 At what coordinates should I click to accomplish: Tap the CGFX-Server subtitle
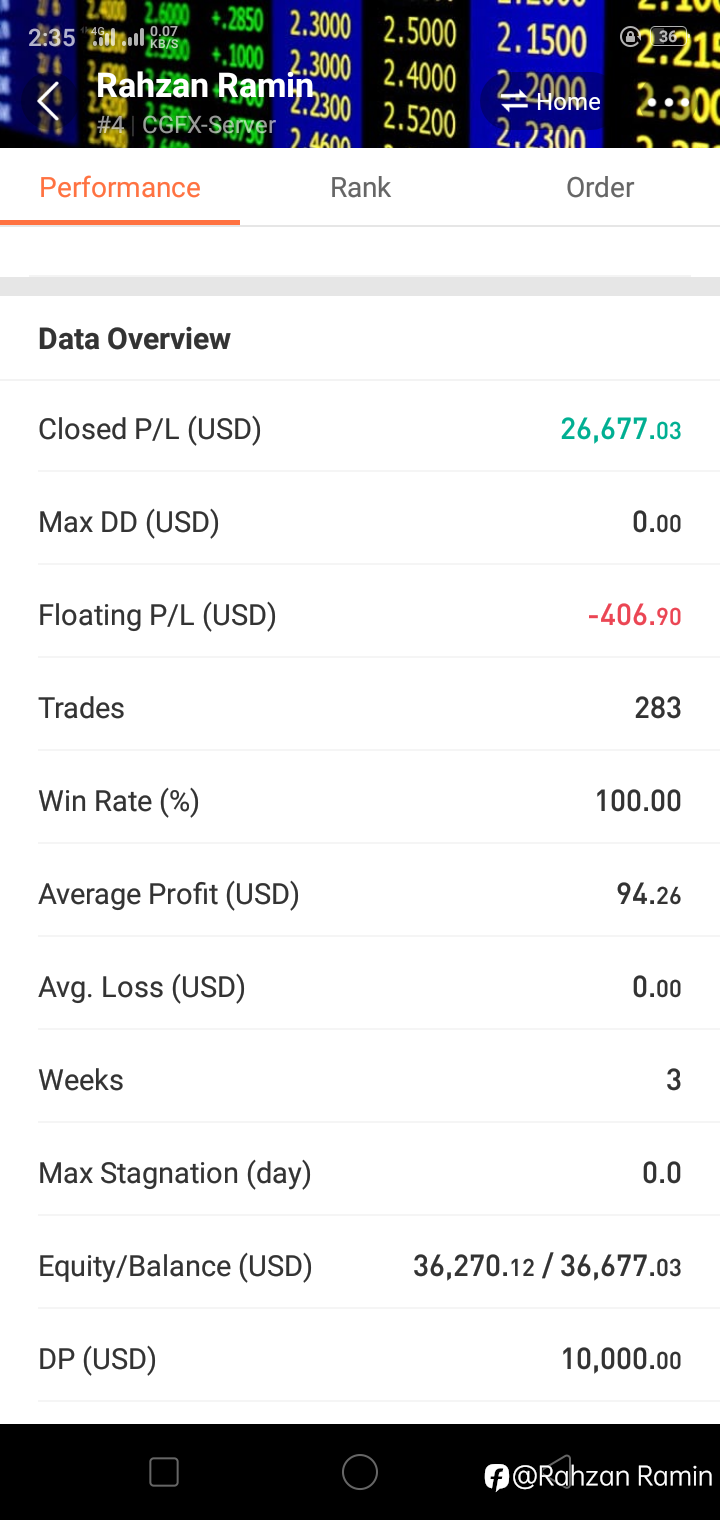point(209,126)
